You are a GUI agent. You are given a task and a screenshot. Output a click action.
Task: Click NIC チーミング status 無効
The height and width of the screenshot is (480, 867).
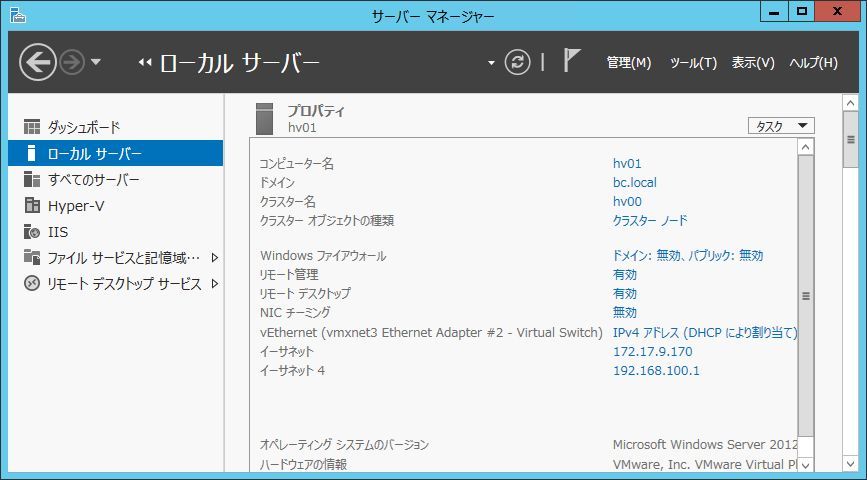click(625, 312)
